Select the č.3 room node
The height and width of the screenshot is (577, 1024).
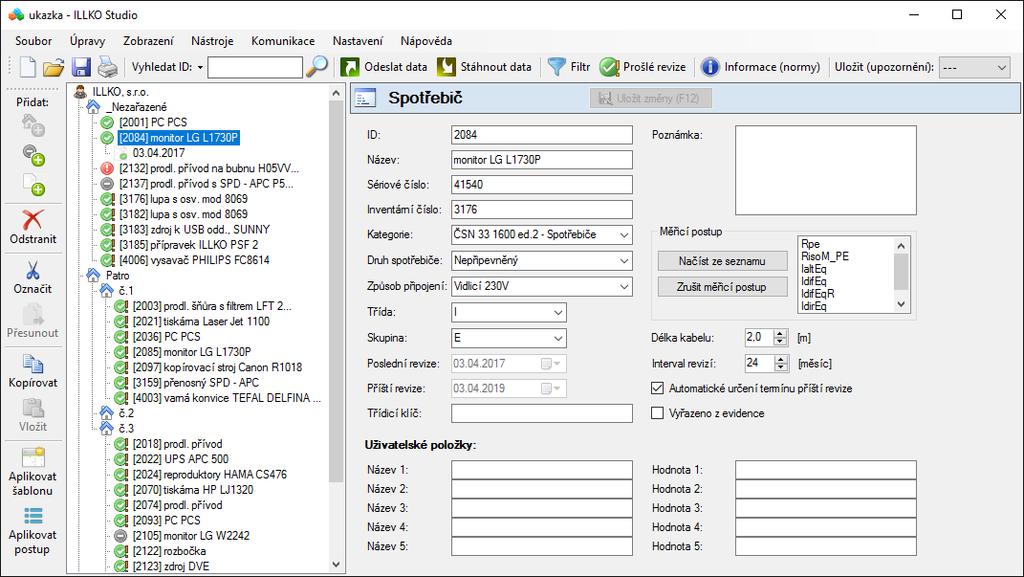click(126, 429)
